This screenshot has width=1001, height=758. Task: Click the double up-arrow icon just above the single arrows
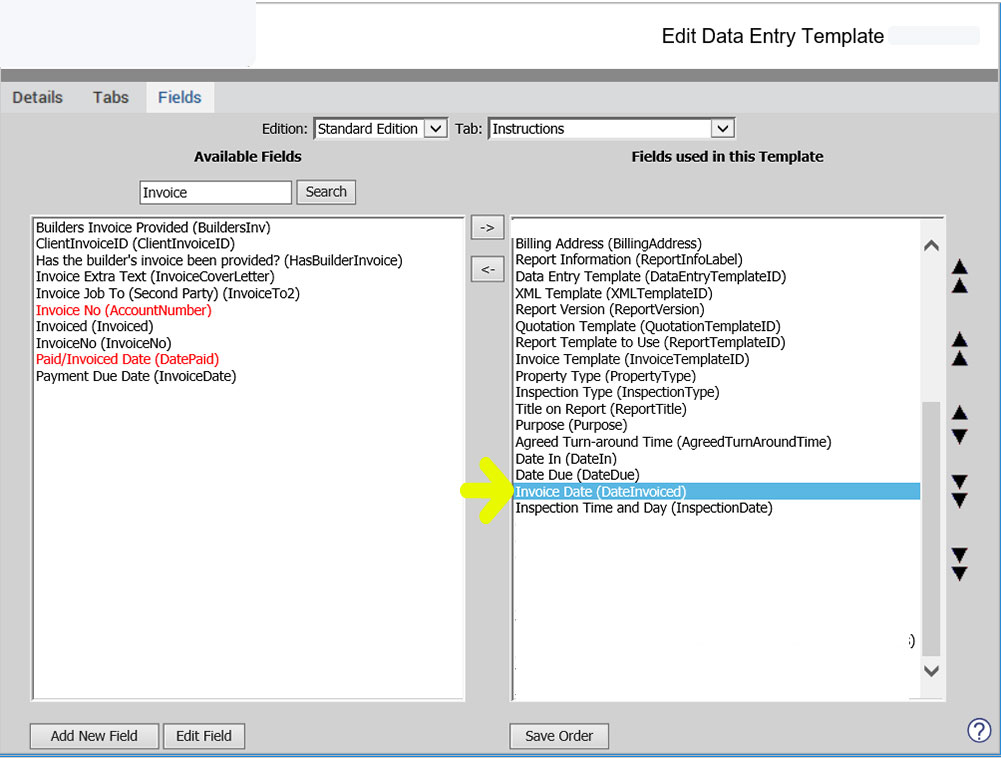[x=960, y=349]
